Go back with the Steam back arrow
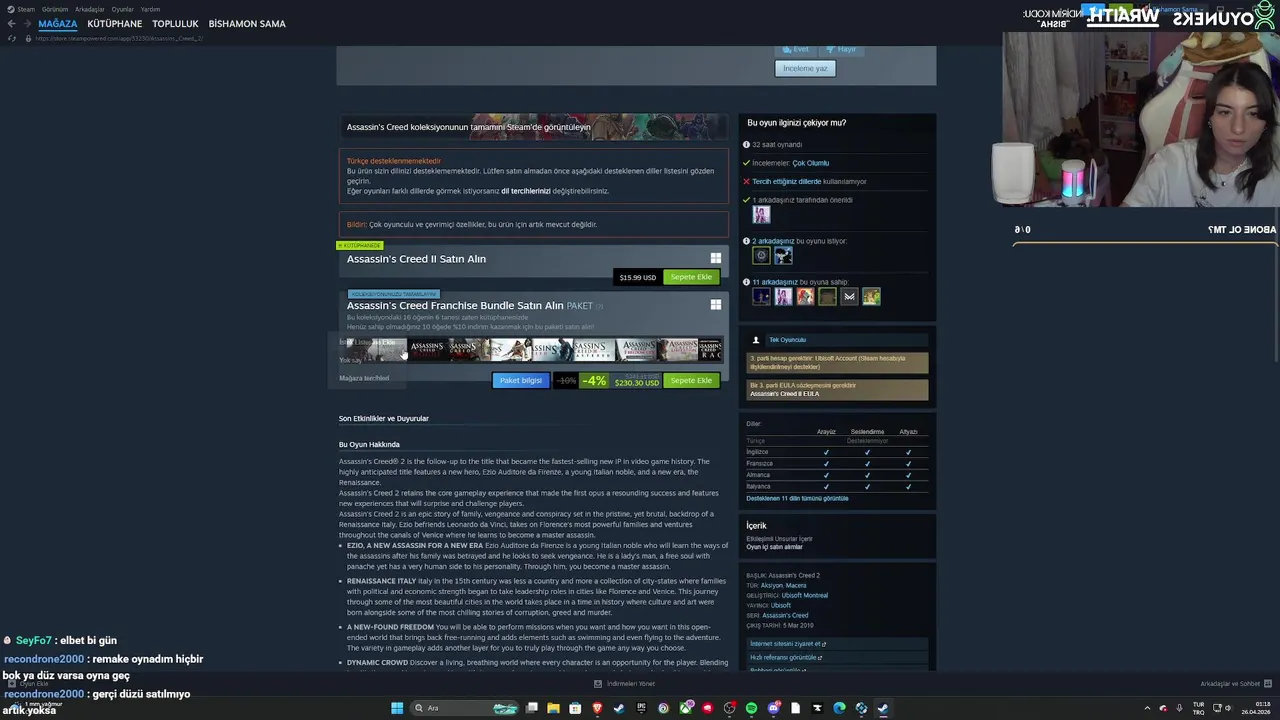Viewport: 1280px width, 720px height. [x=11, y=24]
